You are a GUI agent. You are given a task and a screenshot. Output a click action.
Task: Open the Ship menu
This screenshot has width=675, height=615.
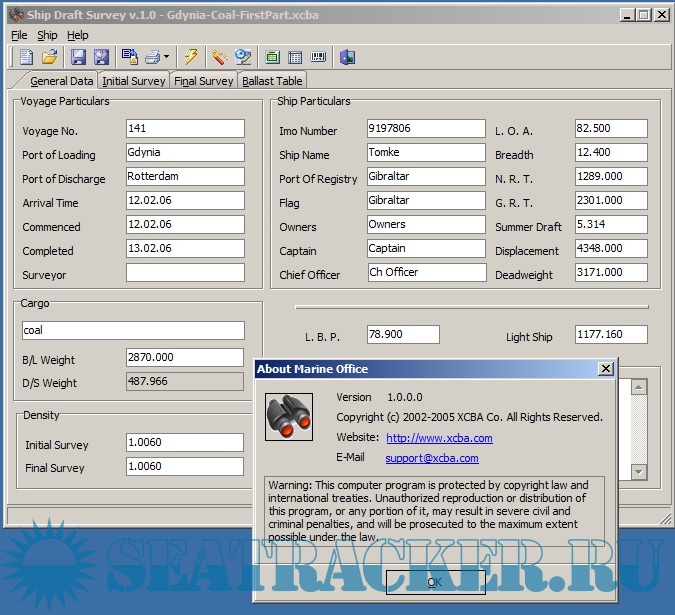click(47, 35)
